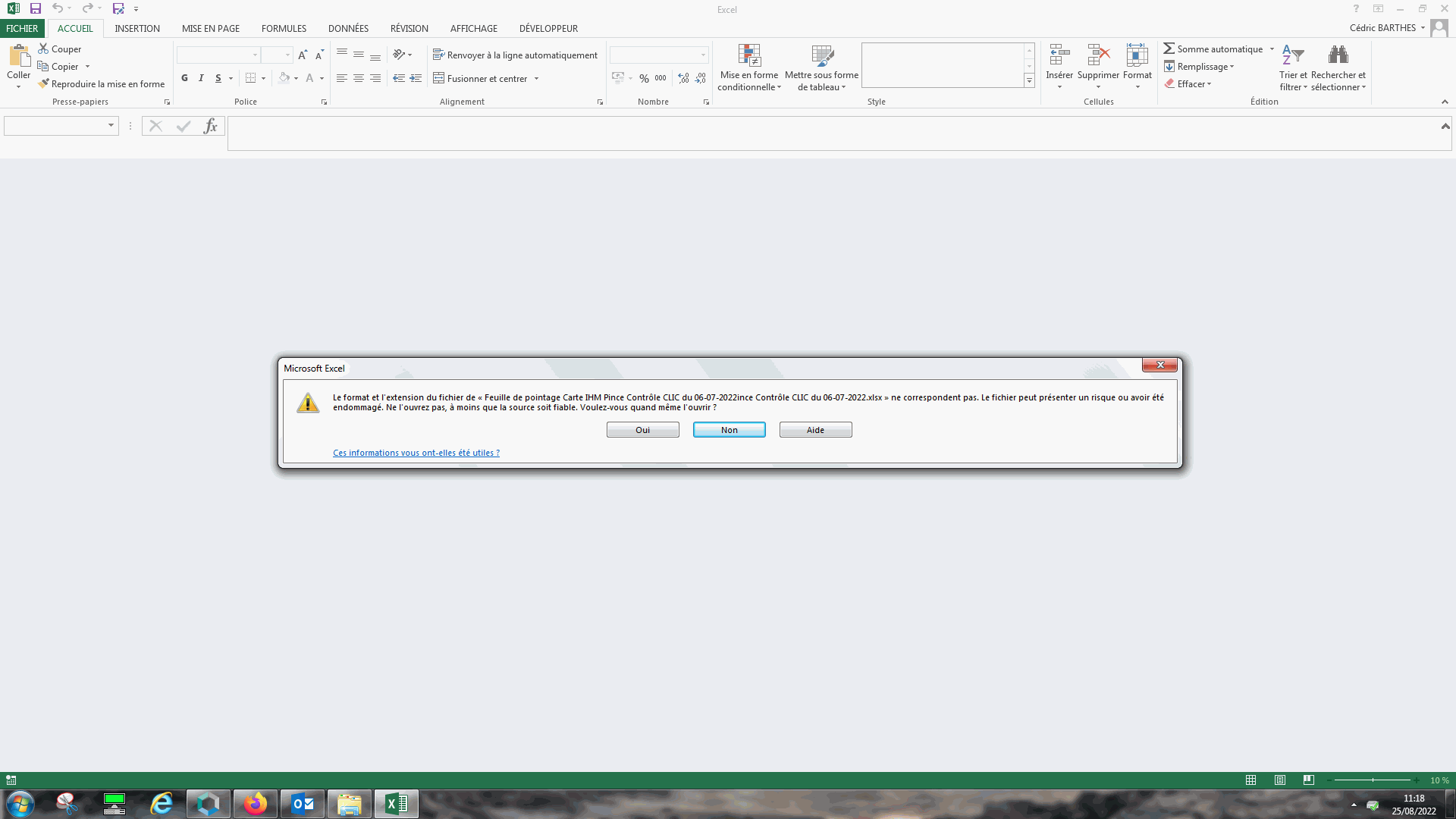Toggle bold G formatting button
Screen dimensions: 1456x819
coord(184,78)
